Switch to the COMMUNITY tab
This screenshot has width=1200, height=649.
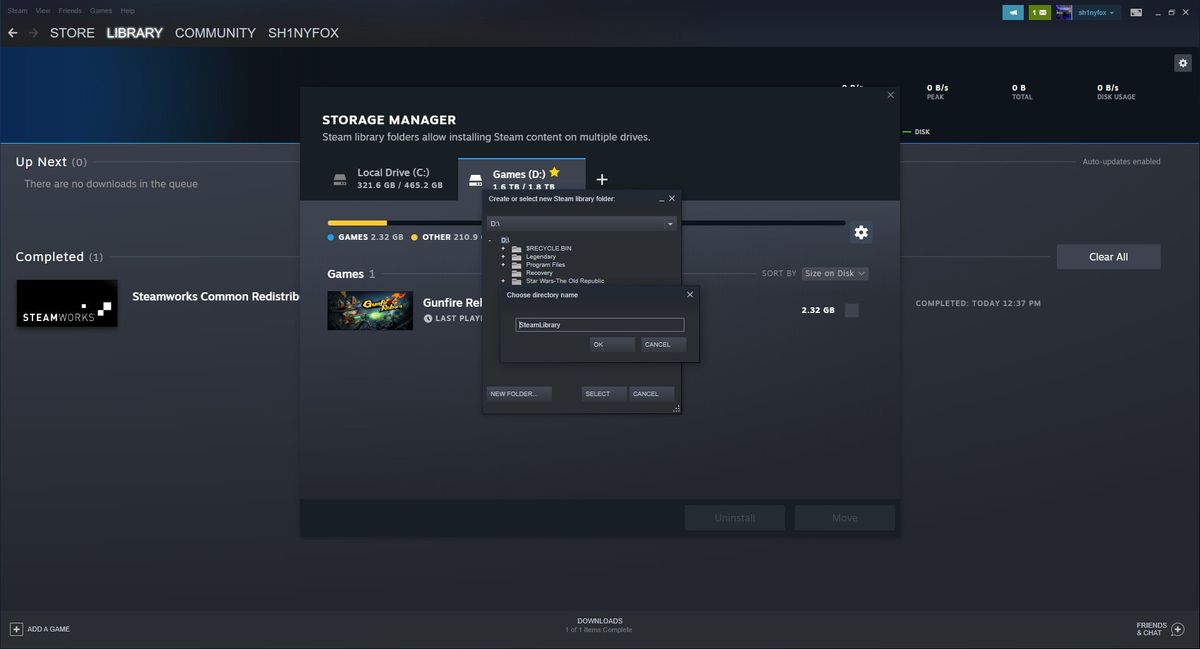214,32
